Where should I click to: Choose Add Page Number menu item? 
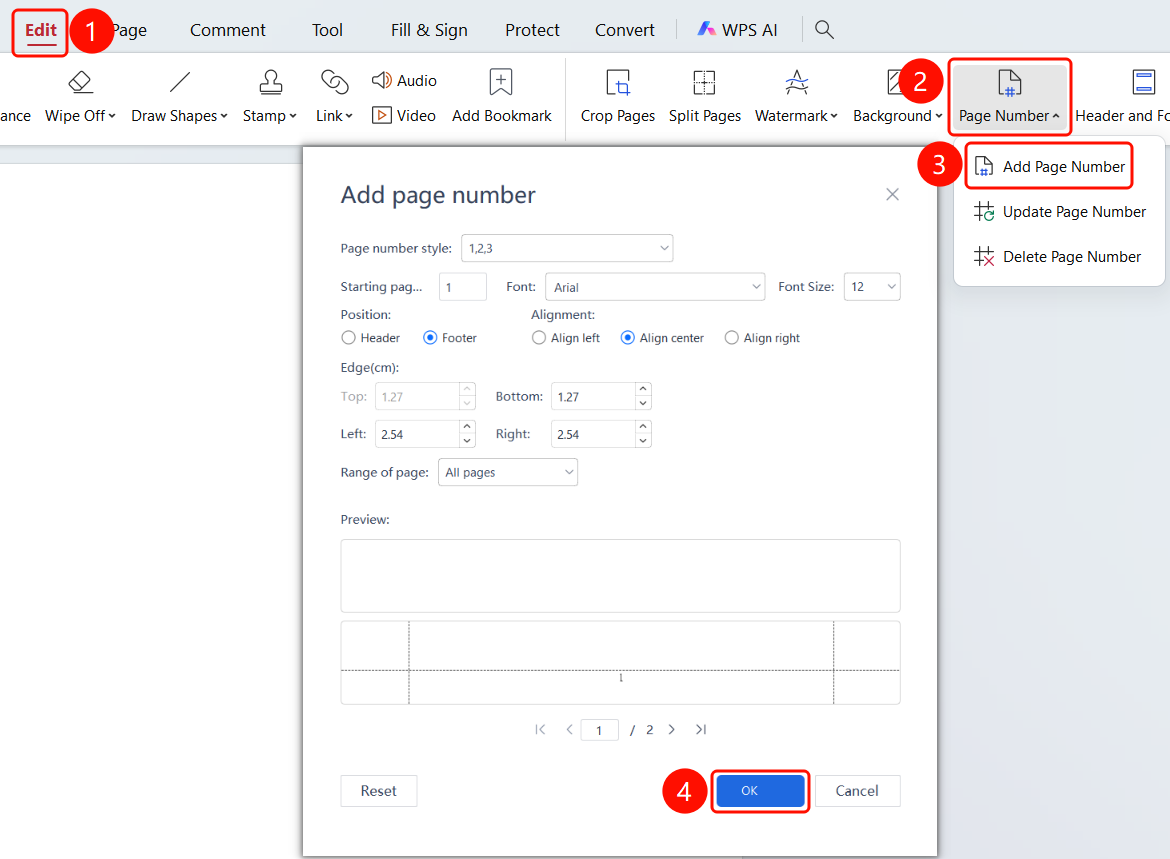[1049, 166]
